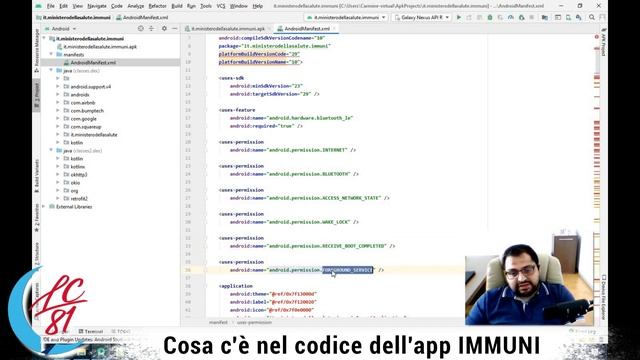640x360 pixels.
Task: Click the Attach Debugger to Process icon
Action: 521,18
